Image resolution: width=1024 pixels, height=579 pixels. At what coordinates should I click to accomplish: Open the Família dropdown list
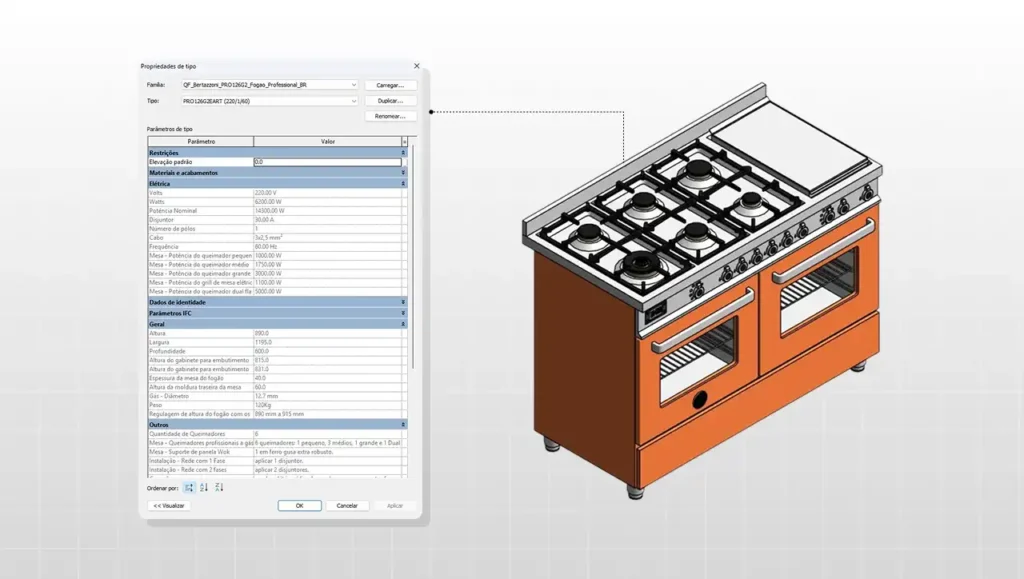(354, 85)
